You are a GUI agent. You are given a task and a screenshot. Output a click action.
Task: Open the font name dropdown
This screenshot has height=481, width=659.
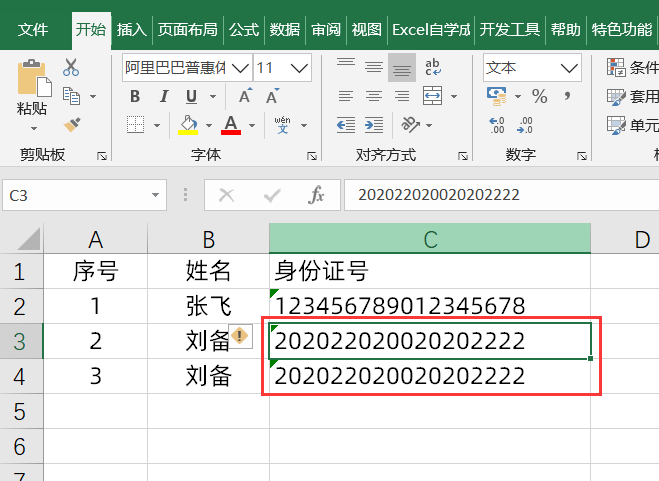coord(239,69)
